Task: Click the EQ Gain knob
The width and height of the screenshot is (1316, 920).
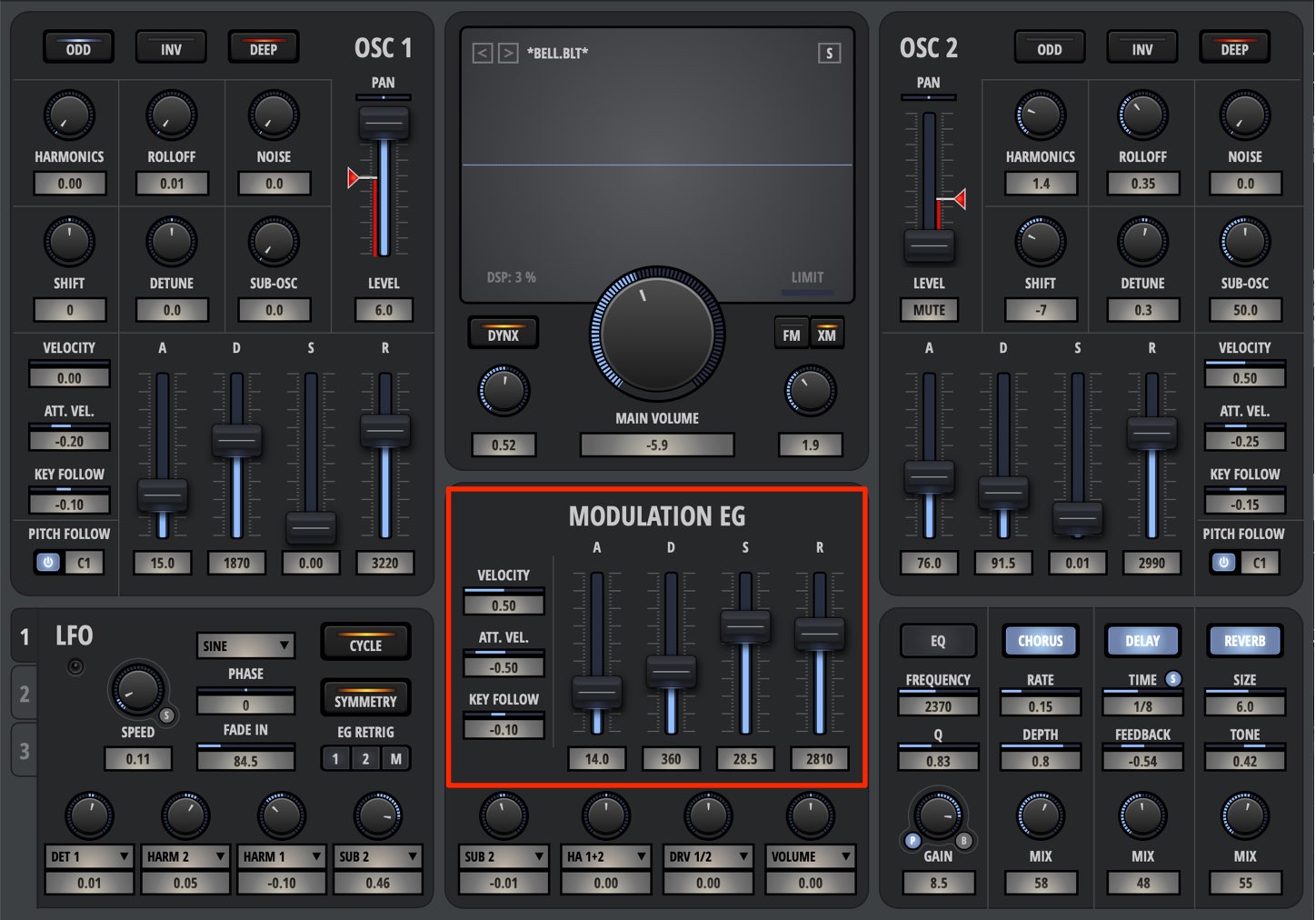Action: click(x=938, y=815)
